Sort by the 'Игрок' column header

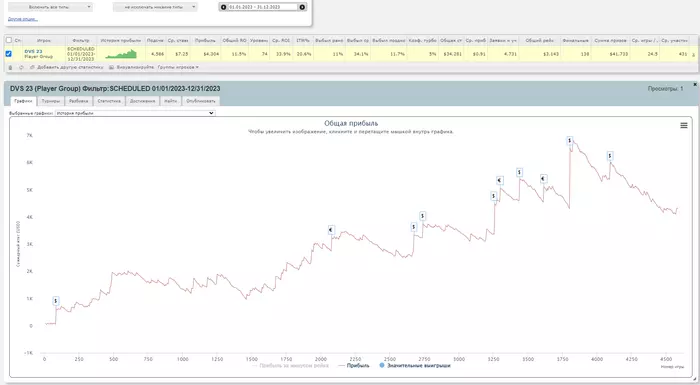click(44, 40)
